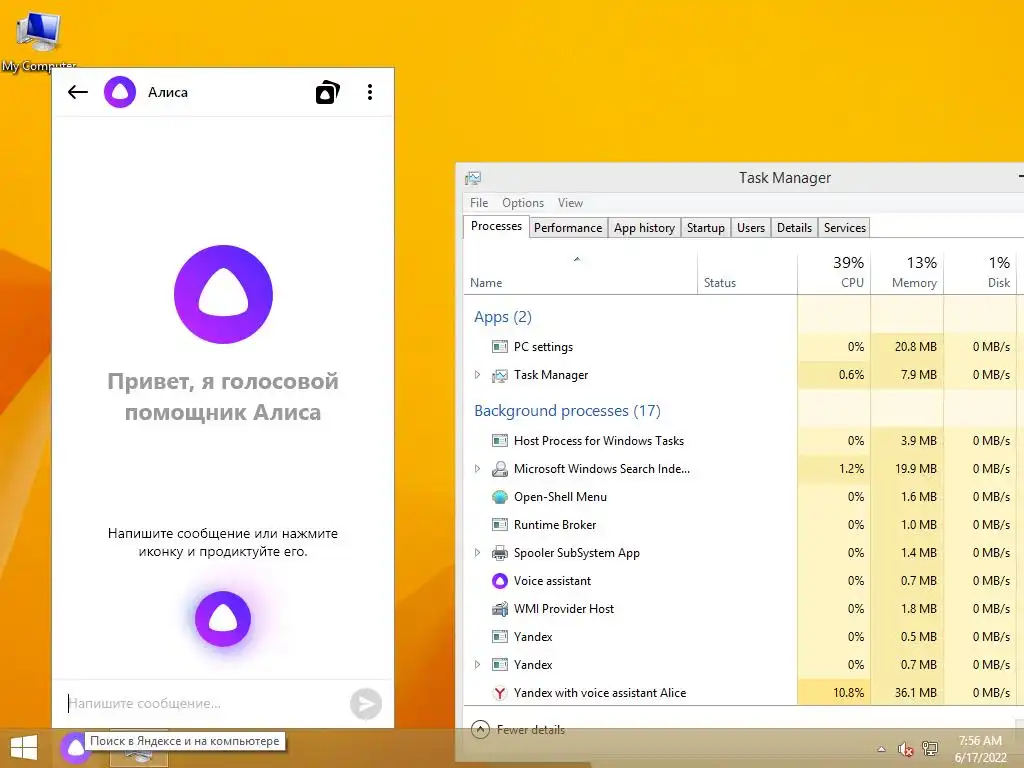Select the Processes tab
1024x768 pixels.
click(496, 226)
